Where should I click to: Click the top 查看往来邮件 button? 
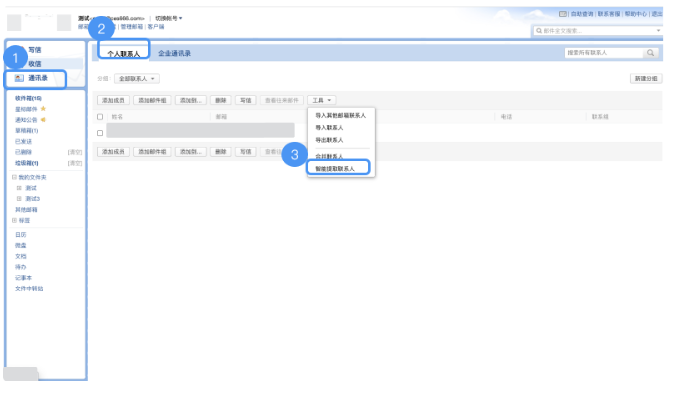(x=282, y=100)
